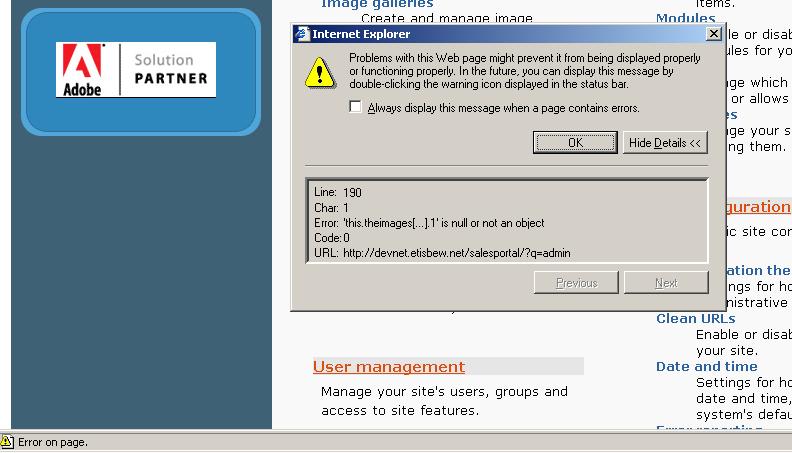Open the User management link

click(388, 367)
